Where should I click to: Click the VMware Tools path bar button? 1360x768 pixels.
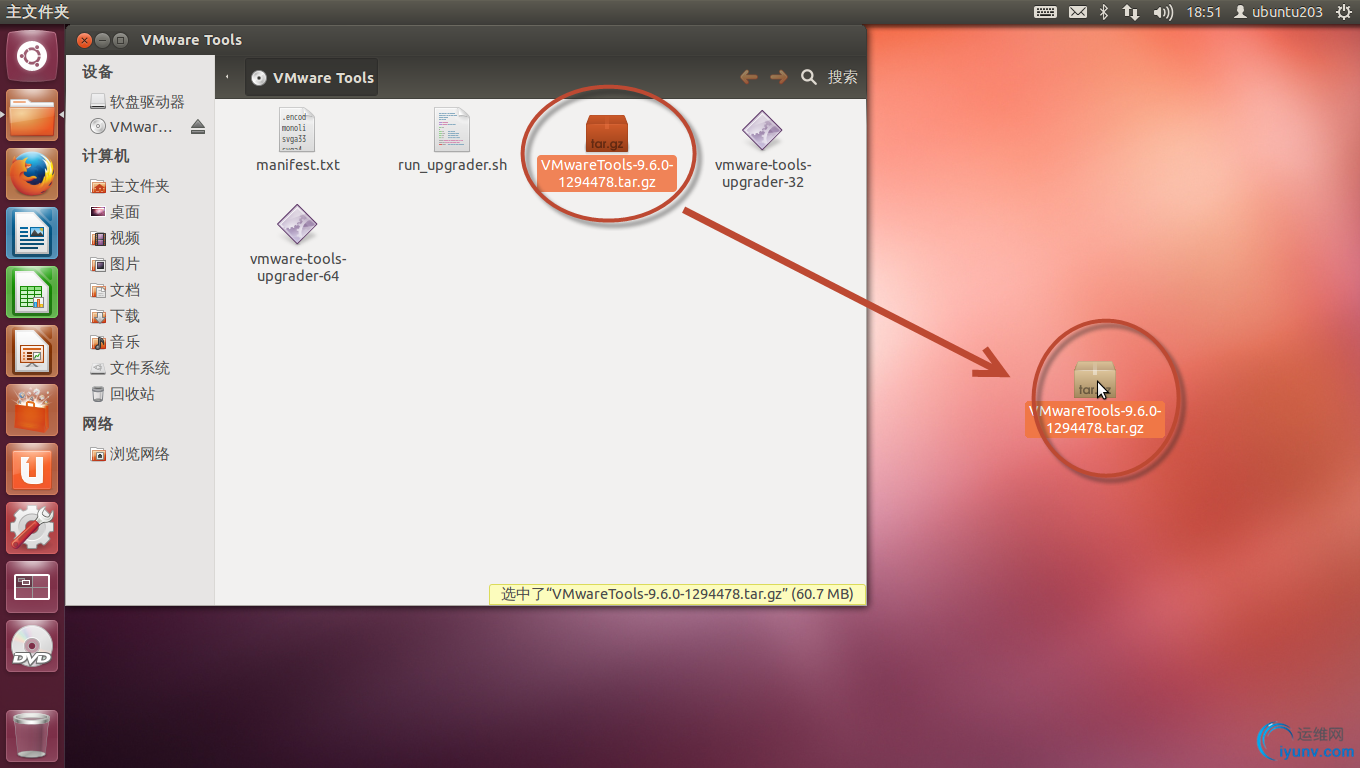tap(312, 77)
